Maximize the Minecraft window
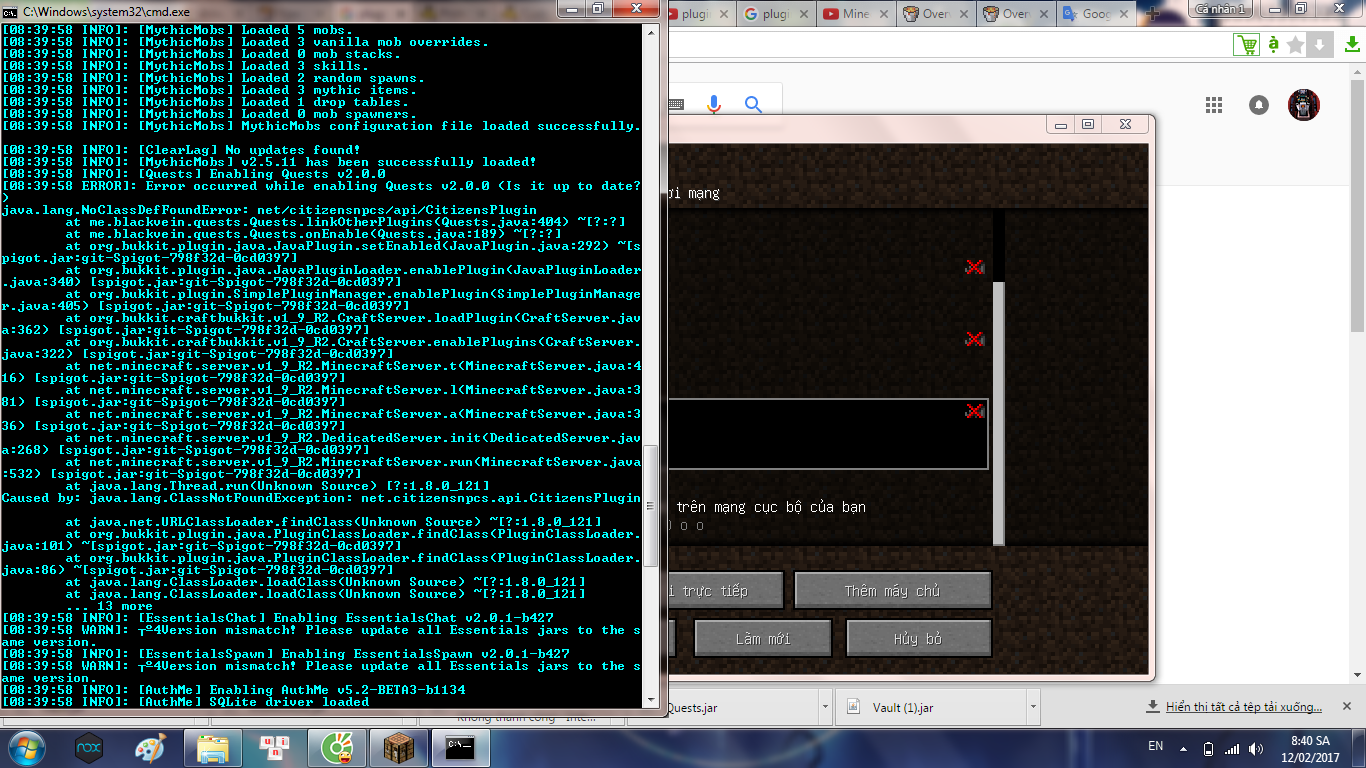 tap(1088, 124)
